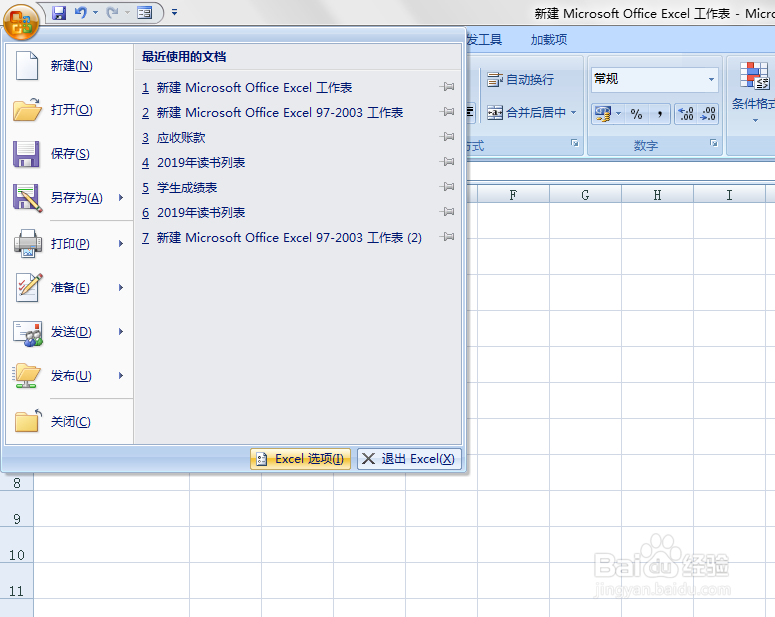Select column G header
The width and height of the screenshot is (775, 617).
(585, 195)
